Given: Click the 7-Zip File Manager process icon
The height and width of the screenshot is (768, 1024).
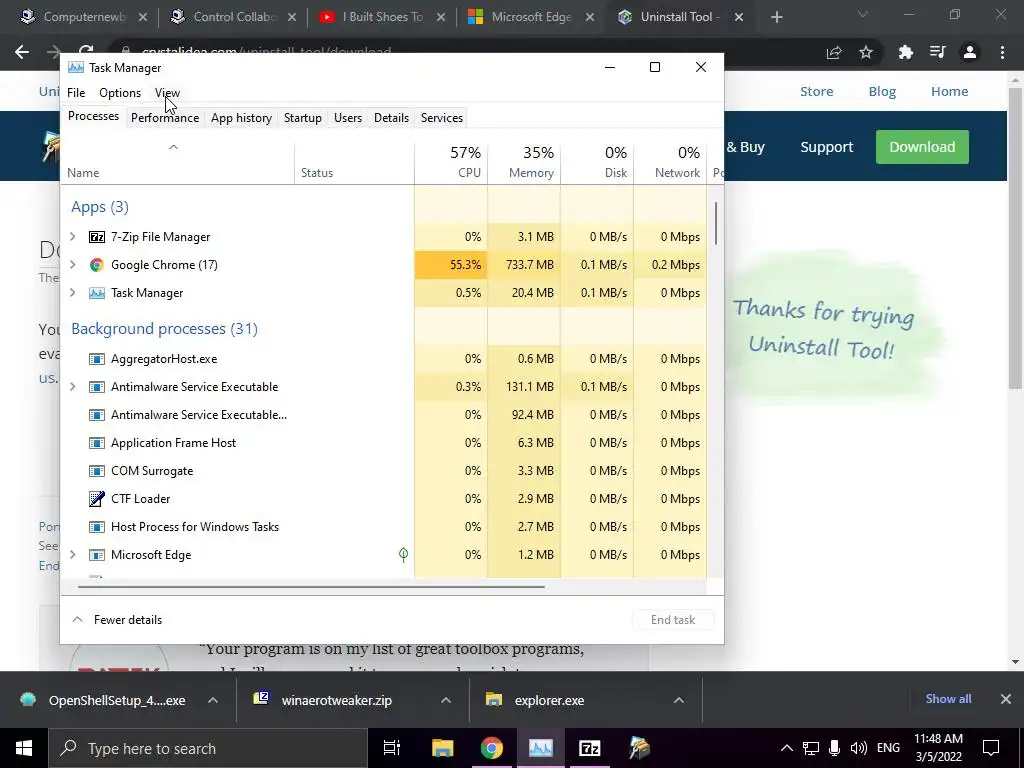Looking at the screenshot, I should (97, 237).
